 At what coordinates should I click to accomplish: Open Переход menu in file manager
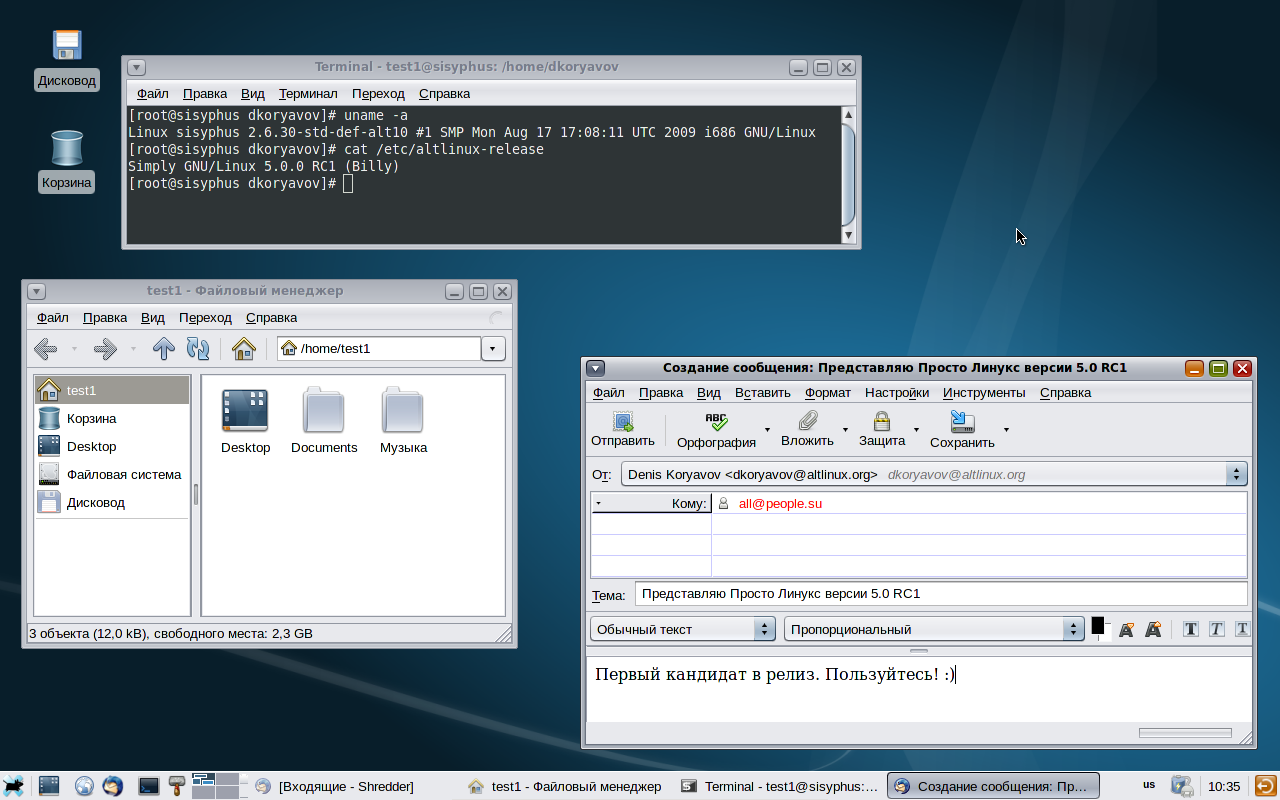pos(205,318)
